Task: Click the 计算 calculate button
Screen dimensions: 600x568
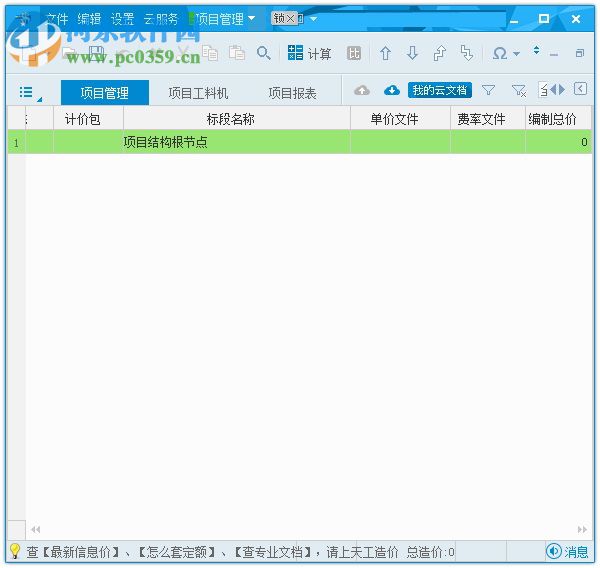Action: 310,53
